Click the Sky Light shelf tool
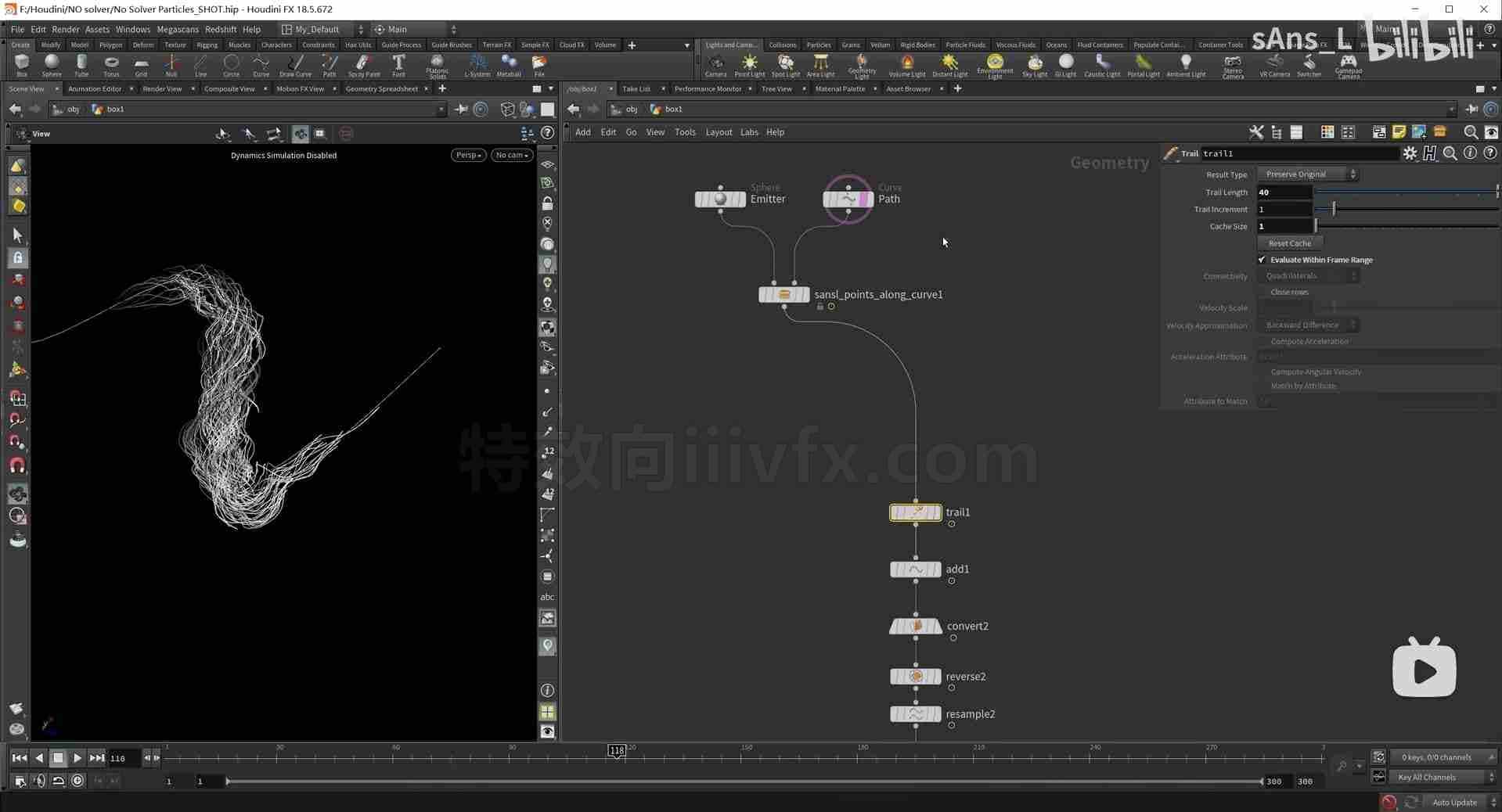Image resolution: width=1502 pixels, height=812 pixels. pos(1035,65)
